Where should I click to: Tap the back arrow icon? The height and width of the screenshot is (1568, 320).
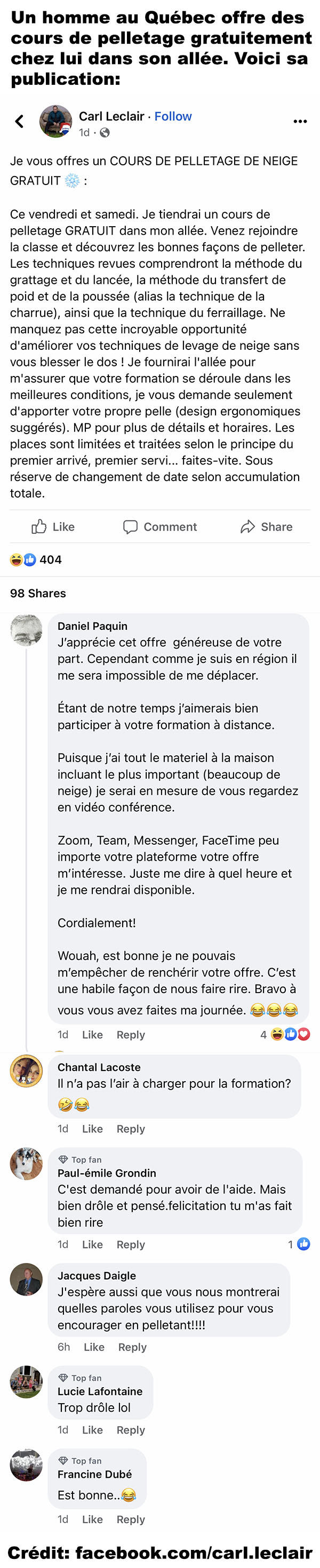click(20, 121)
